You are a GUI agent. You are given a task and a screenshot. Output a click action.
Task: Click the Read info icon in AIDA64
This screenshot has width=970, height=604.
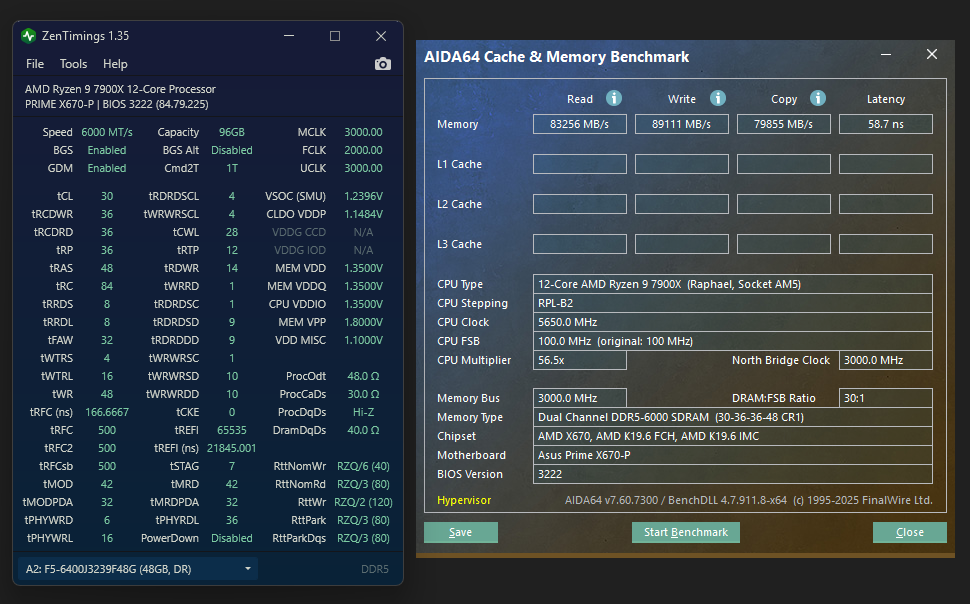click(613, 98)
